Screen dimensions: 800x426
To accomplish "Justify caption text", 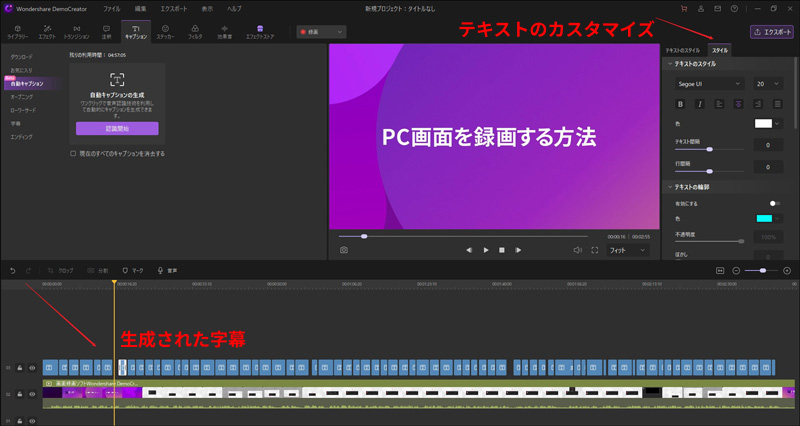I will (x=777, y=104).
